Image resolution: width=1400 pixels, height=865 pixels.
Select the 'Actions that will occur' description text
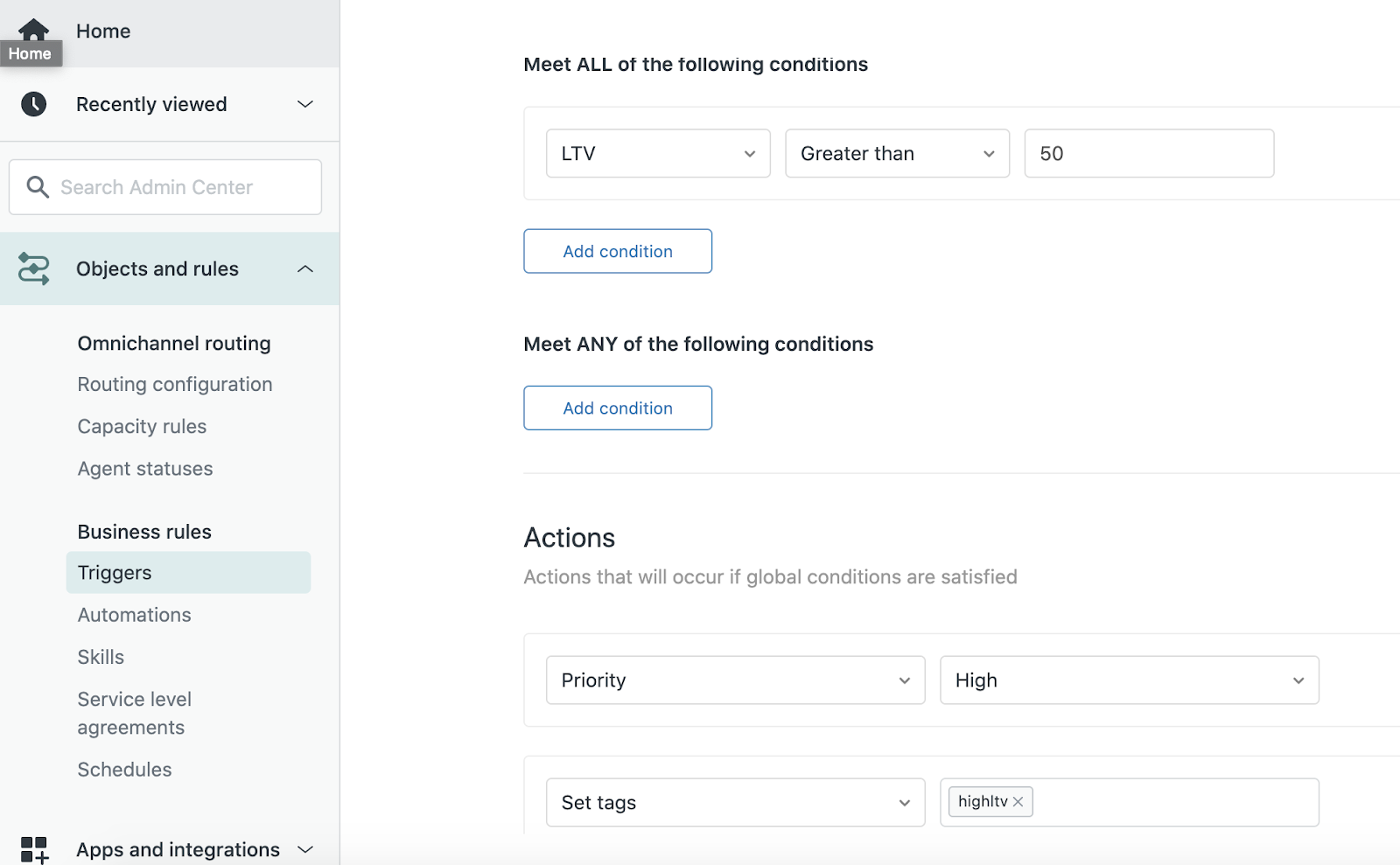pos(770,576)
